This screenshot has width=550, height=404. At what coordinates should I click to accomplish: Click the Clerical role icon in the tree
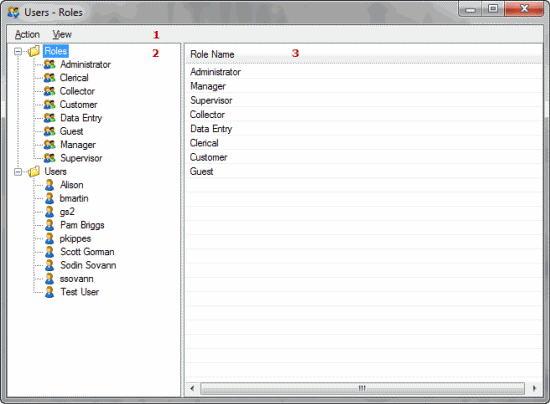click(x=50, y=78)
